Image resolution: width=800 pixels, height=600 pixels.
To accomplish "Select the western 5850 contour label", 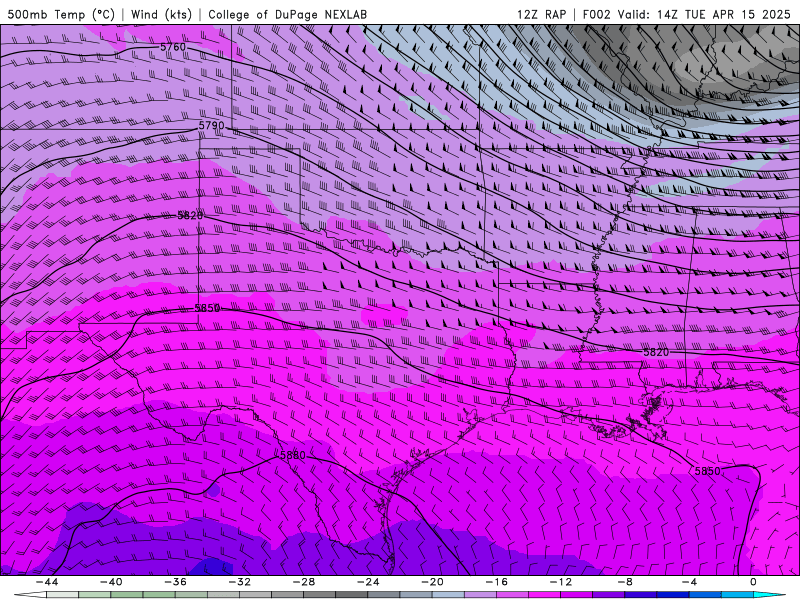I will click(207, 308).
